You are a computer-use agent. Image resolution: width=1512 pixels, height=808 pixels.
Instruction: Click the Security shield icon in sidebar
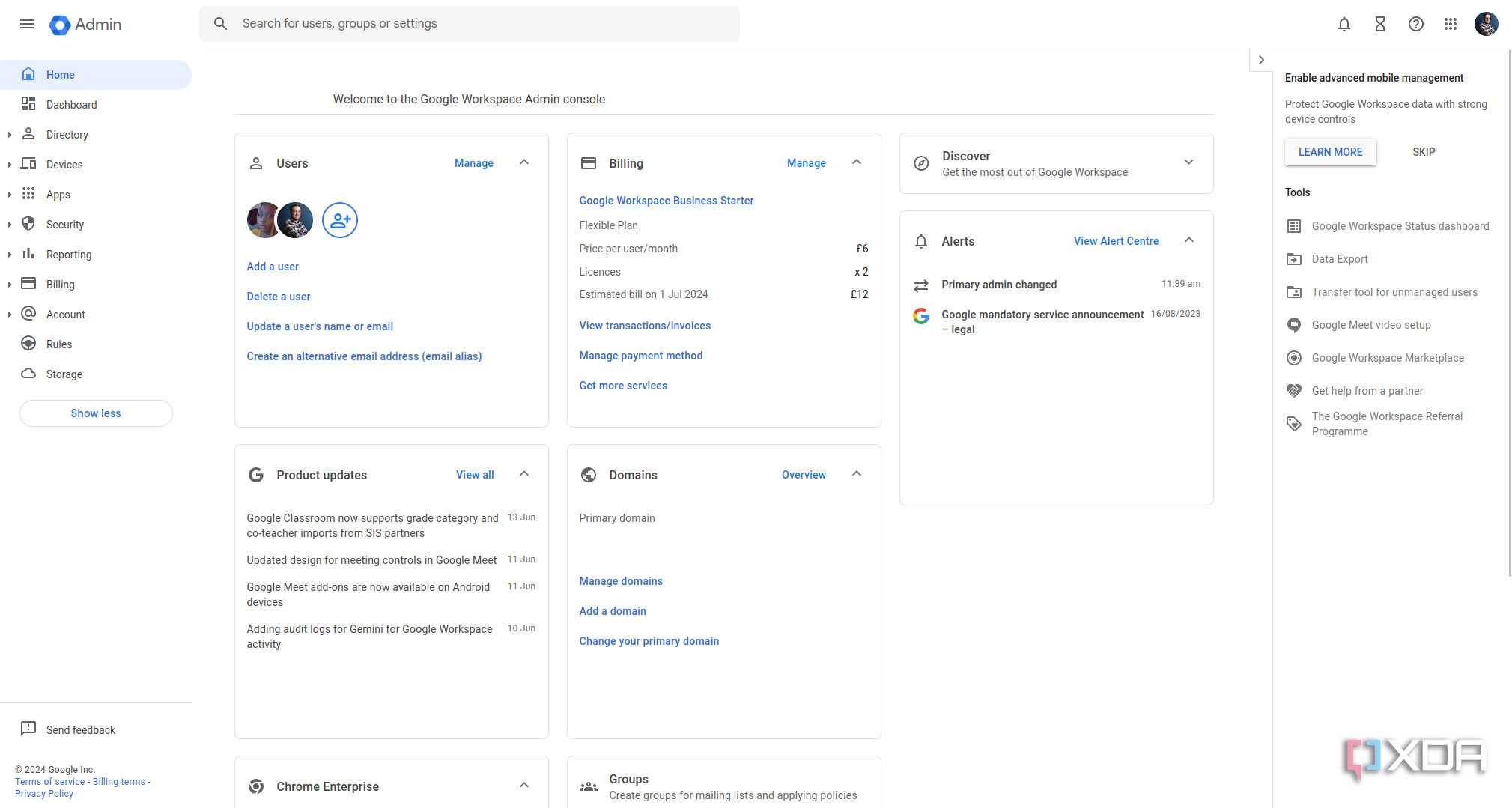tap(28, 224)
